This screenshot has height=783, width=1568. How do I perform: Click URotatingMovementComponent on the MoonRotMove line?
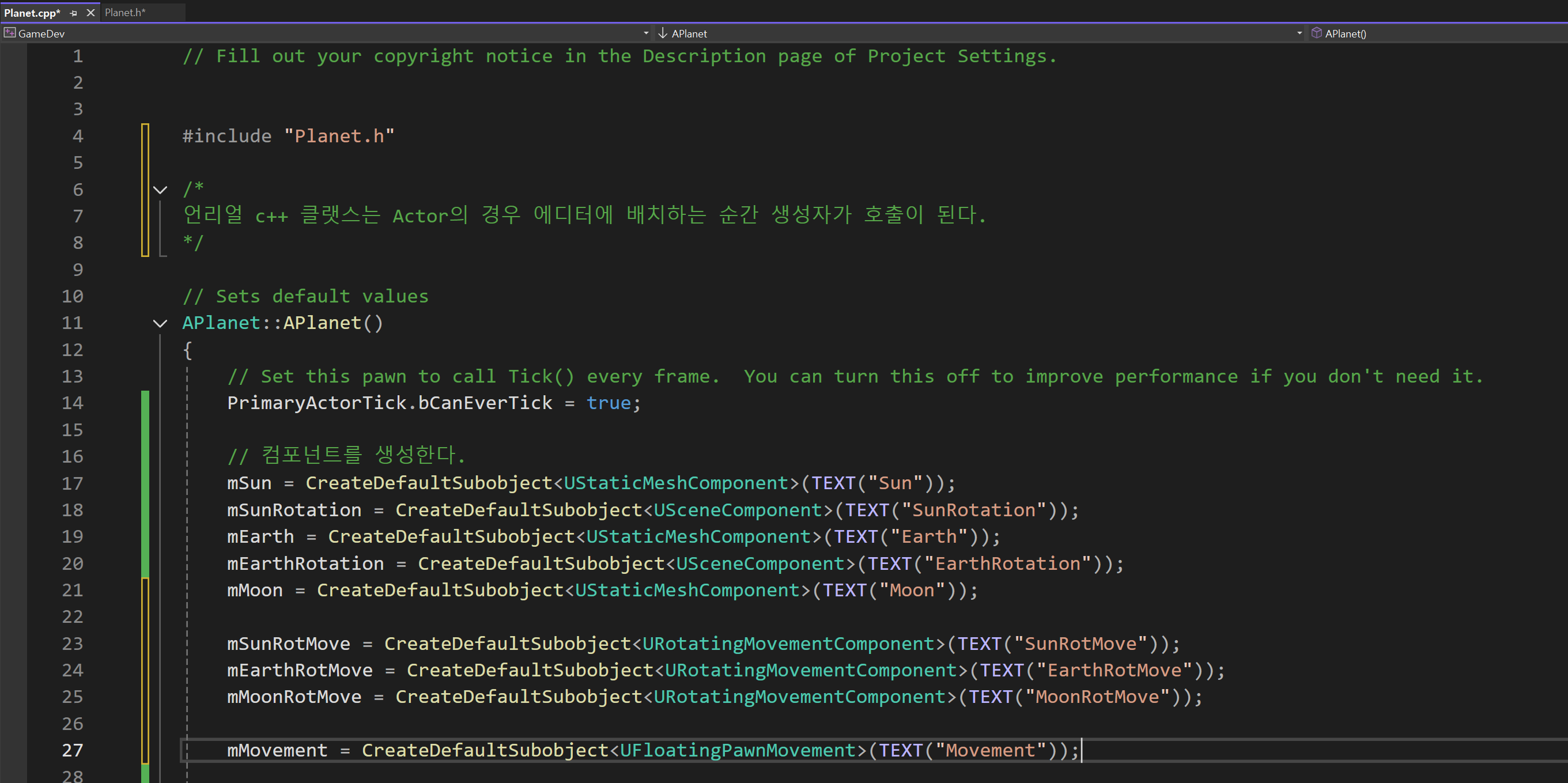click(799, 697)
